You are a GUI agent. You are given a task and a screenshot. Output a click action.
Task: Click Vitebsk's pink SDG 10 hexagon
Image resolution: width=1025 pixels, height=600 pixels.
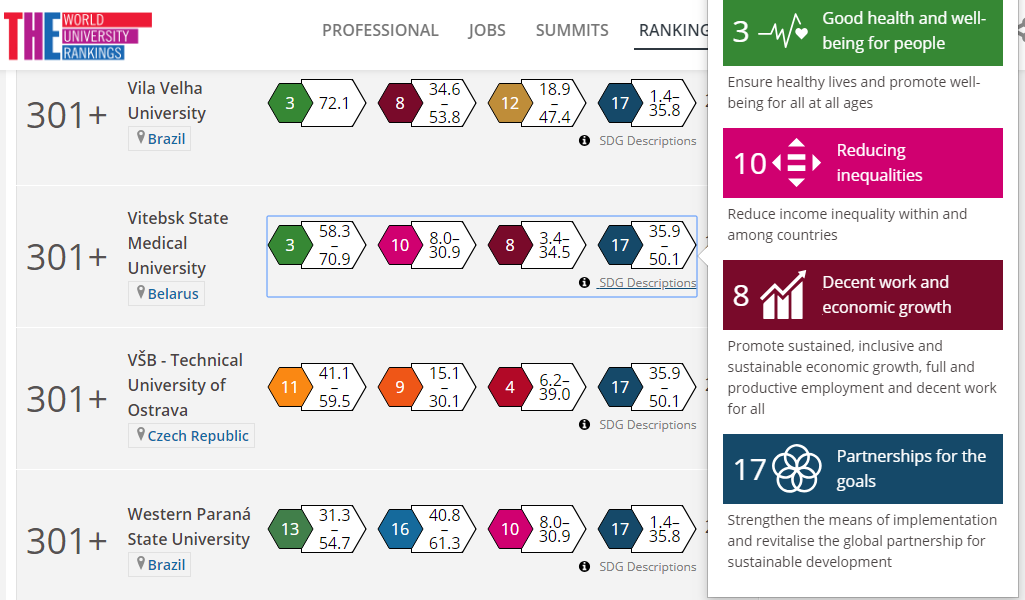click(400, 245)
